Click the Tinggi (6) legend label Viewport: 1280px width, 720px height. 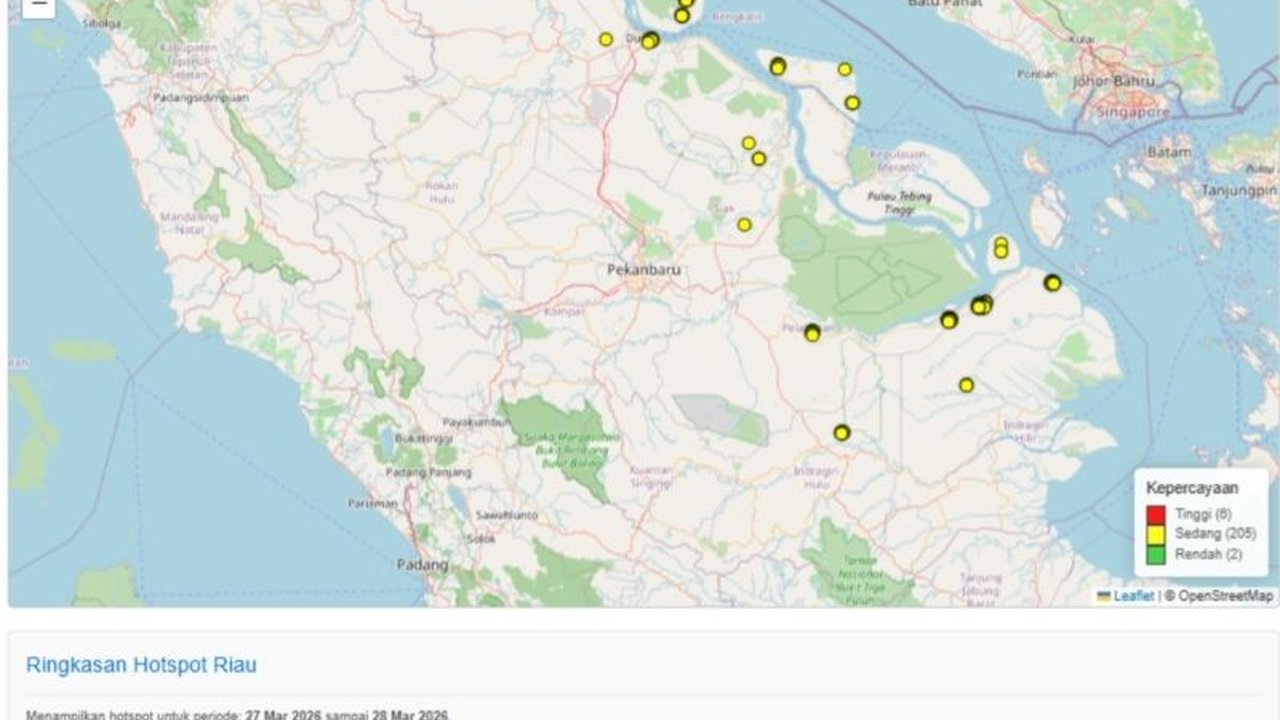[1203, 514]
